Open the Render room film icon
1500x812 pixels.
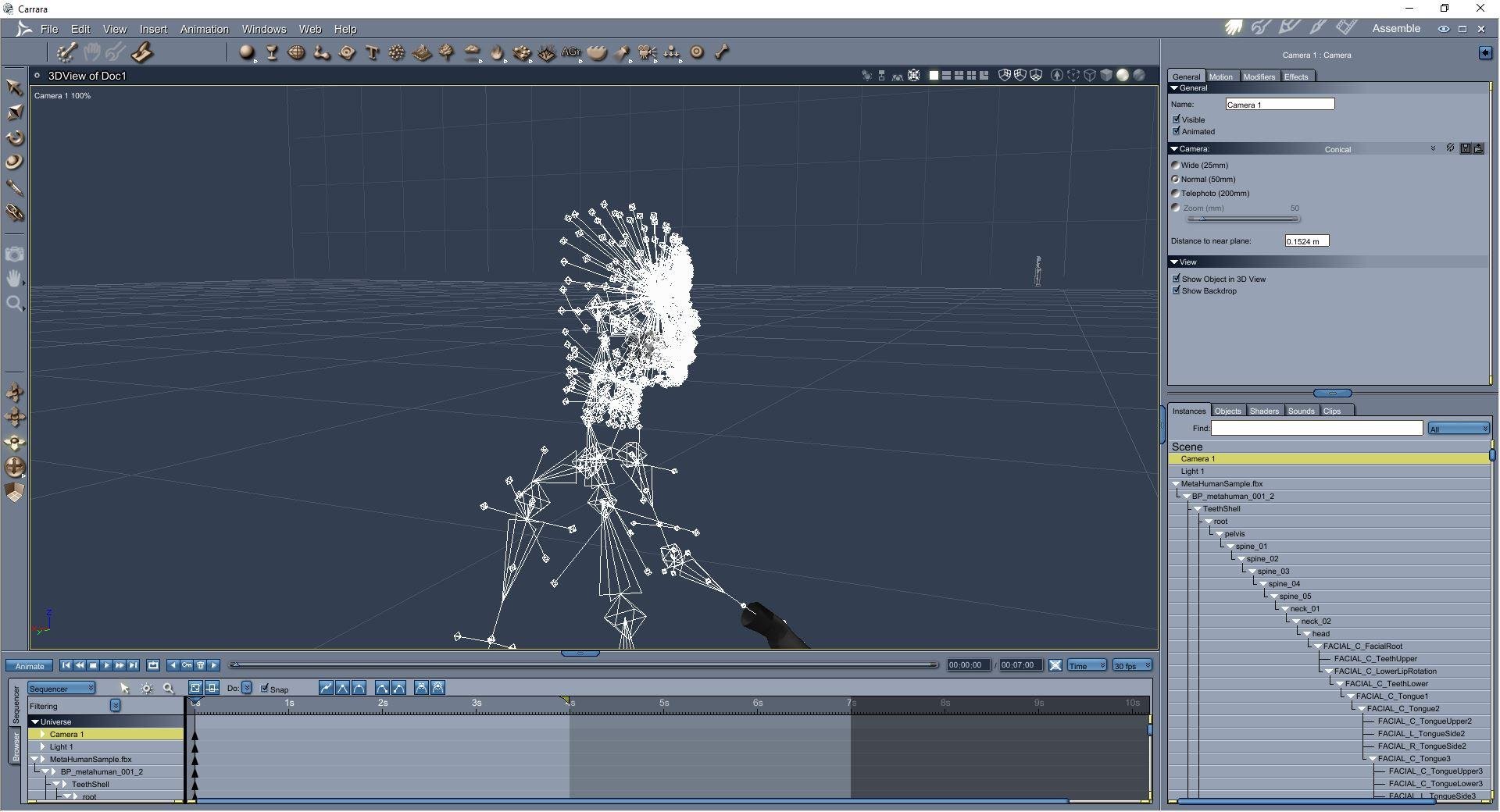(1346, 28)
